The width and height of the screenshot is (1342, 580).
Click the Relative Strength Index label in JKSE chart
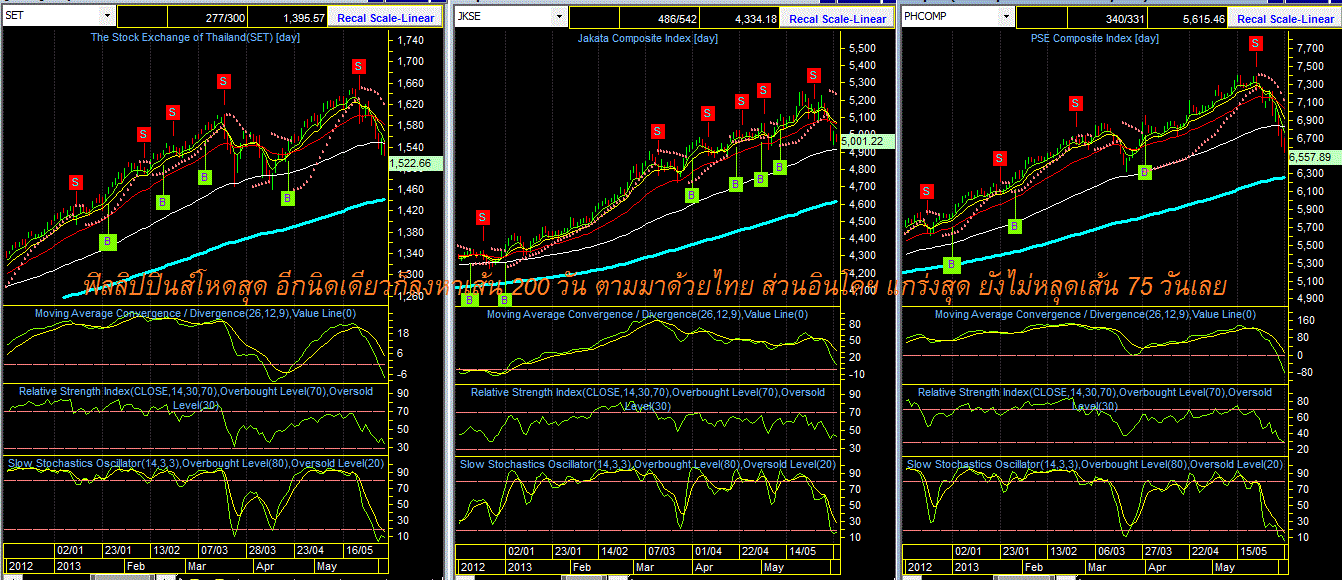(x=648, y=398)
